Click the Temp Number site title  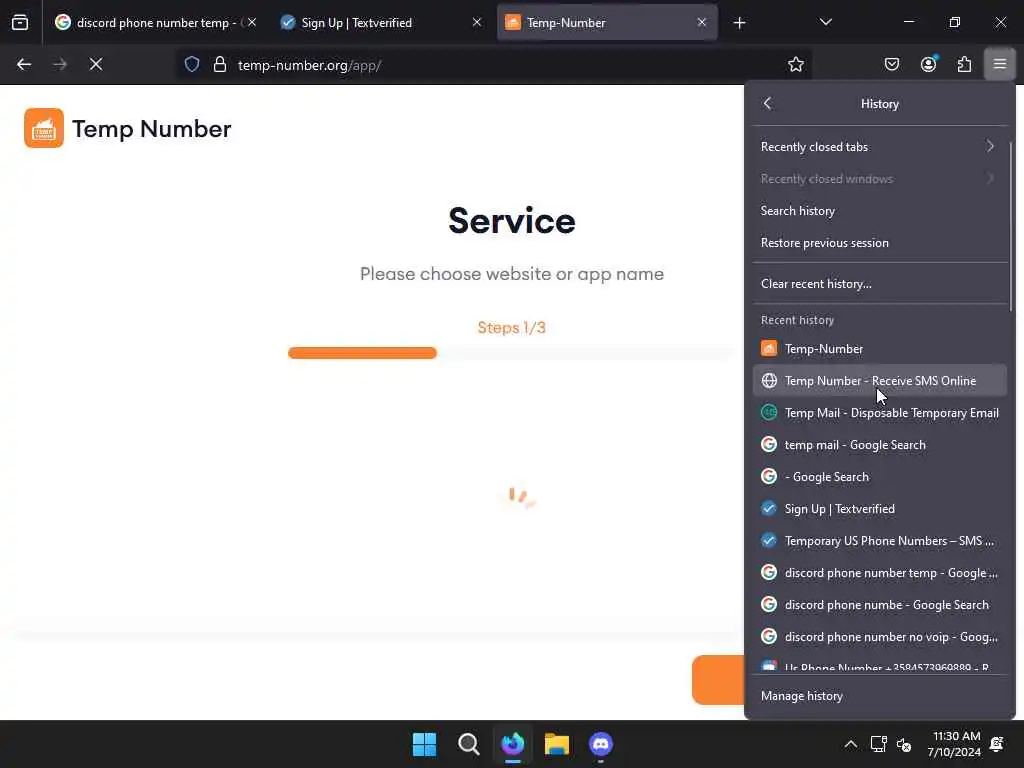(152, 129)
